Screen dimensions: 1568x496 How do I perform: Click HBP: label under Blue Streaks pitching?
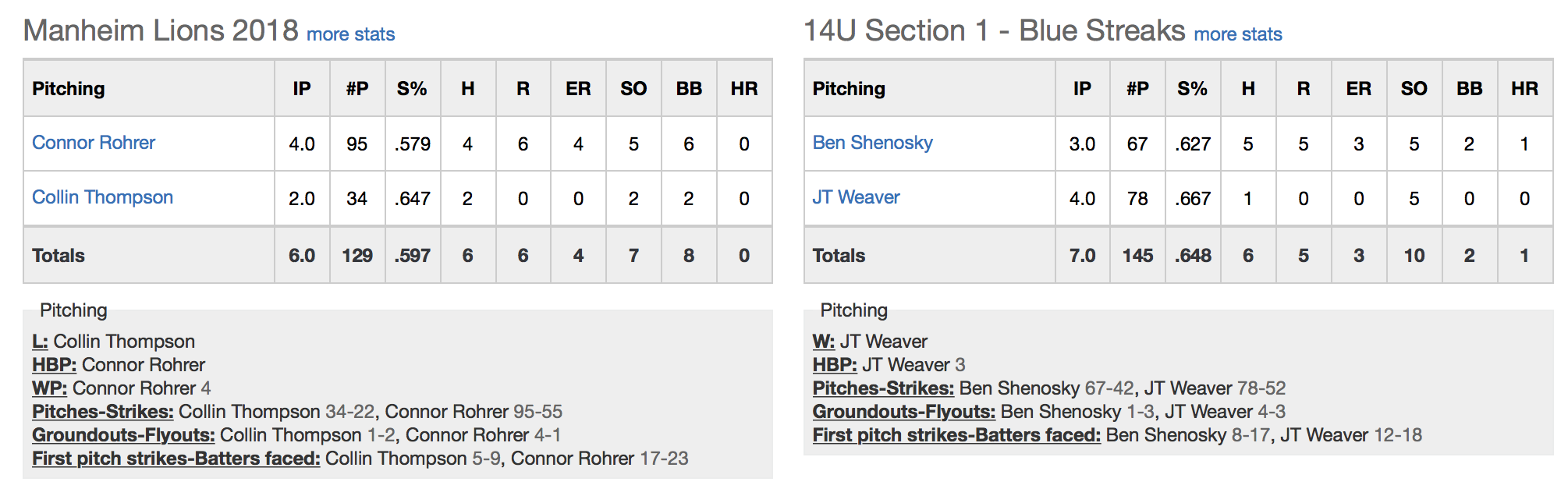click(x=835, y=365)
